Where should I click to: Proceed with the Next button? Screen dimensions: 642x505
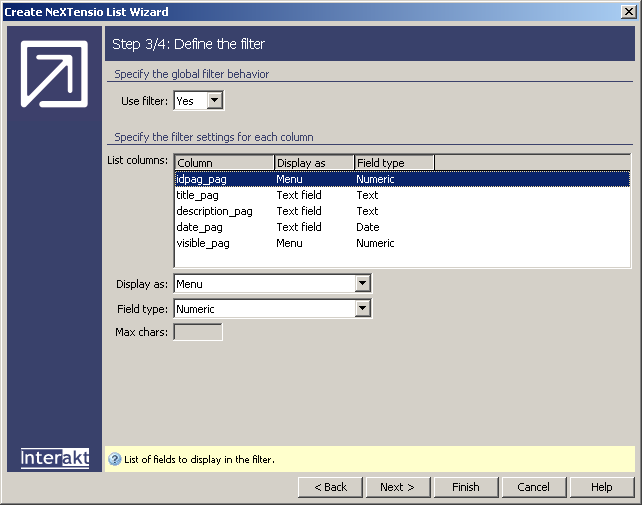tap(397, 487)
